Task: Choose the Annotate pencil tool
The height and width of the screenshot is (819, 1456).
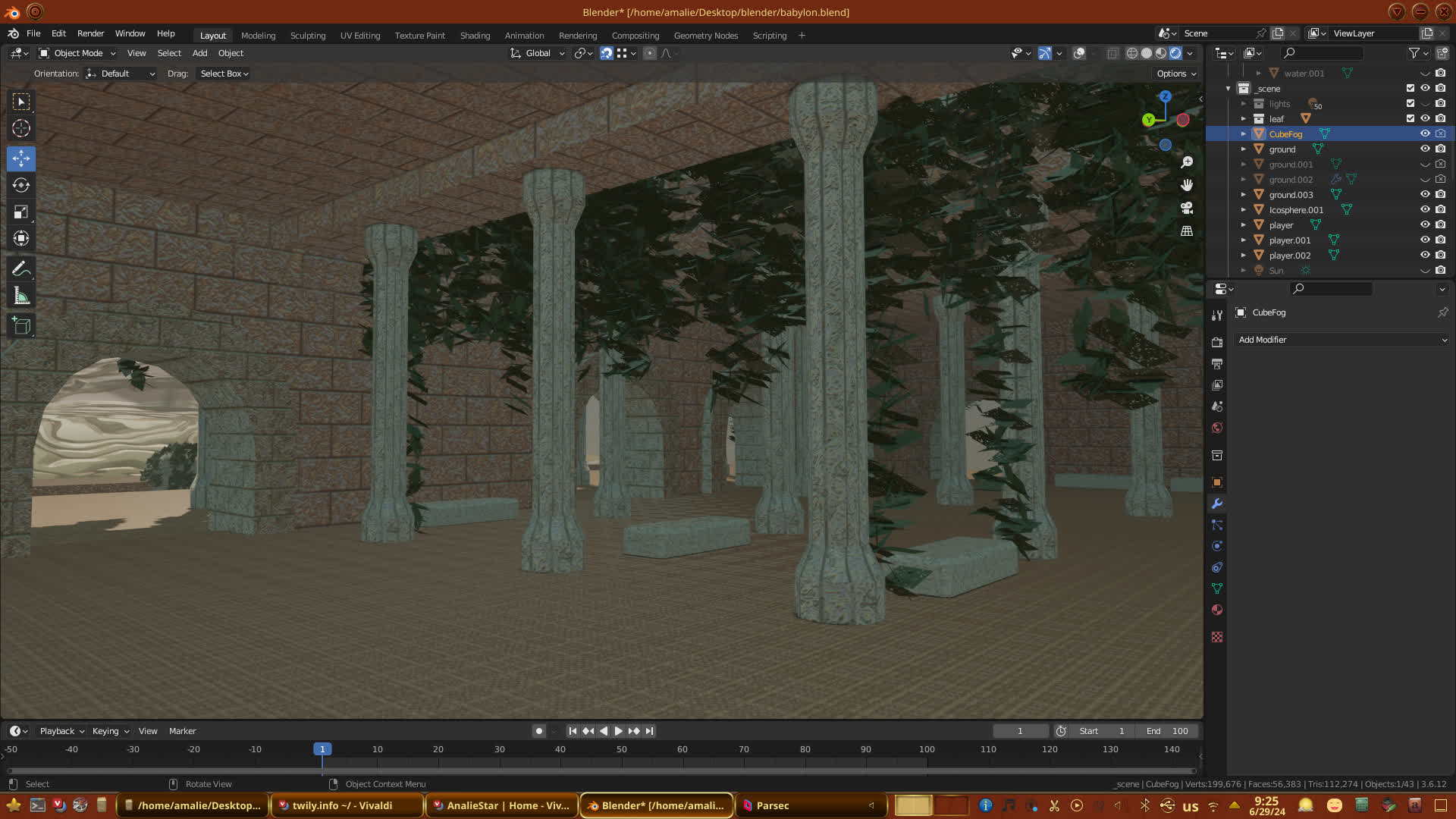Action: coord(21,268)
